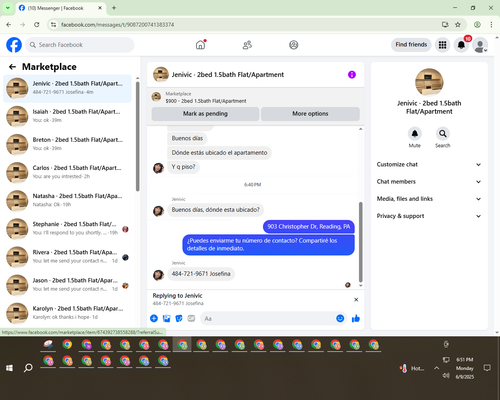Open Natasha conversation in chat list
Viewport: 500px width, 400px height.
click(x=68, y=200)
